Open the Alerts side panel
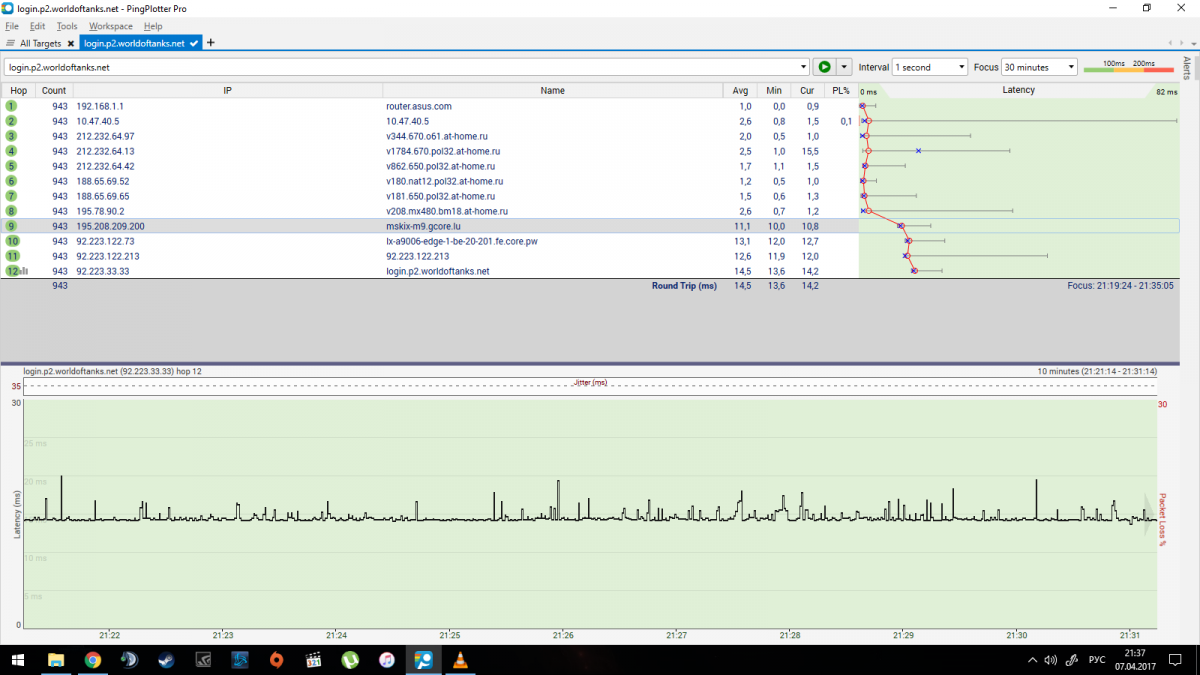The width and height of the screenshot is (1200, 675). (1187, 67)
